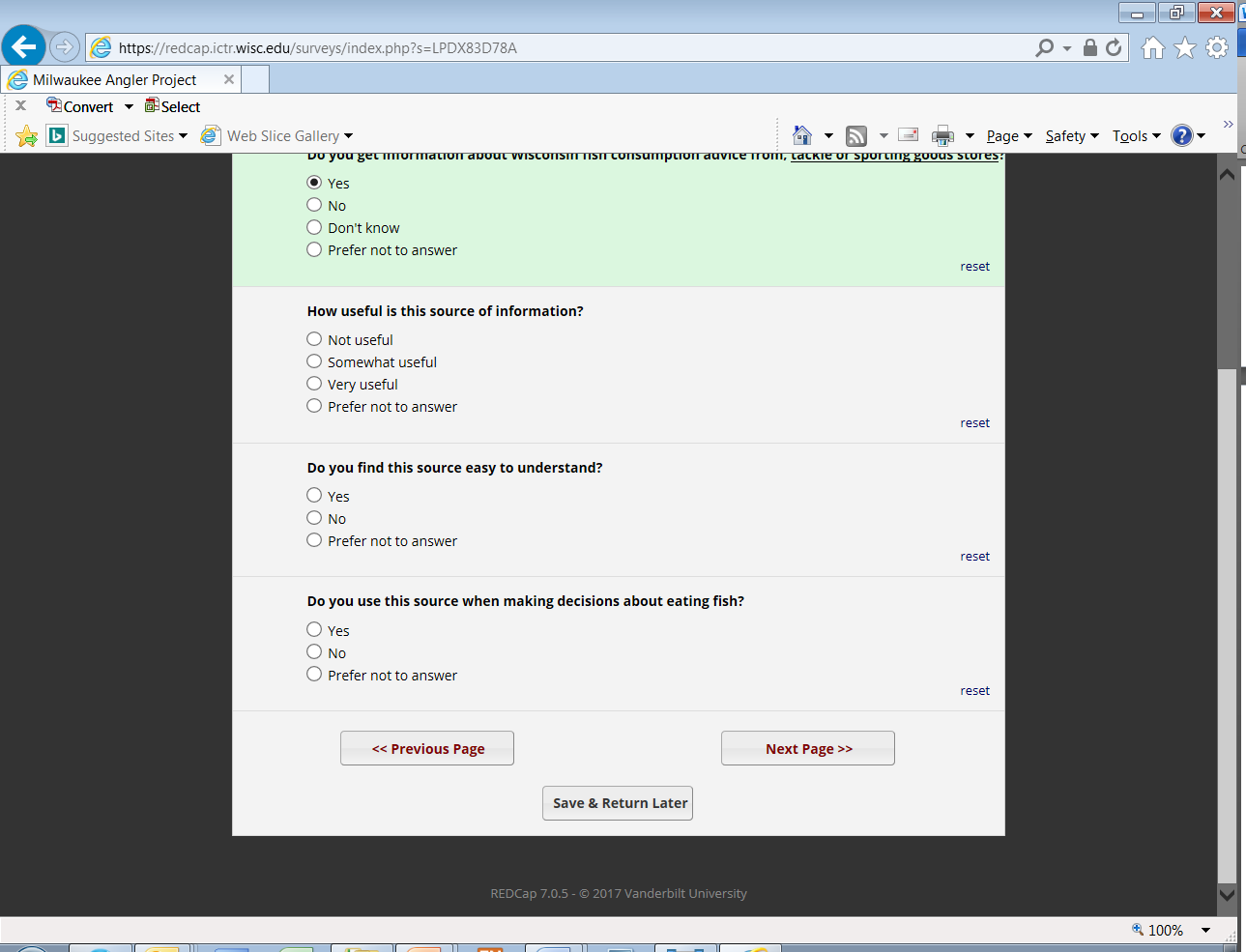This screenshot has width=1246, height=952.
Task: Click the RSS feeds icon
Action: coord(856,136)
